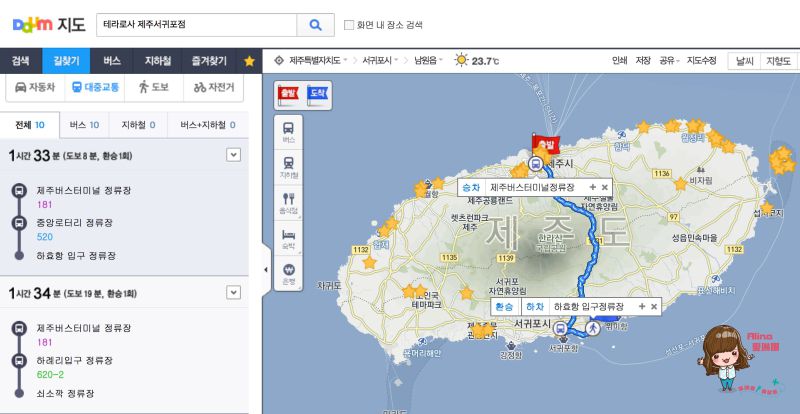
Task: Select the 쇠소깍 정류장 stop
Action: pos(65,394)
